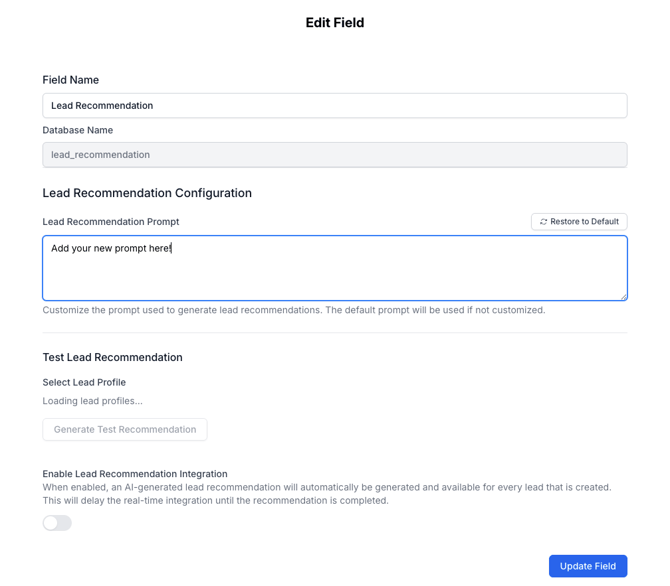
Task: Click the greyed-out lead_recommendation database name field
Action: [334, 155]
